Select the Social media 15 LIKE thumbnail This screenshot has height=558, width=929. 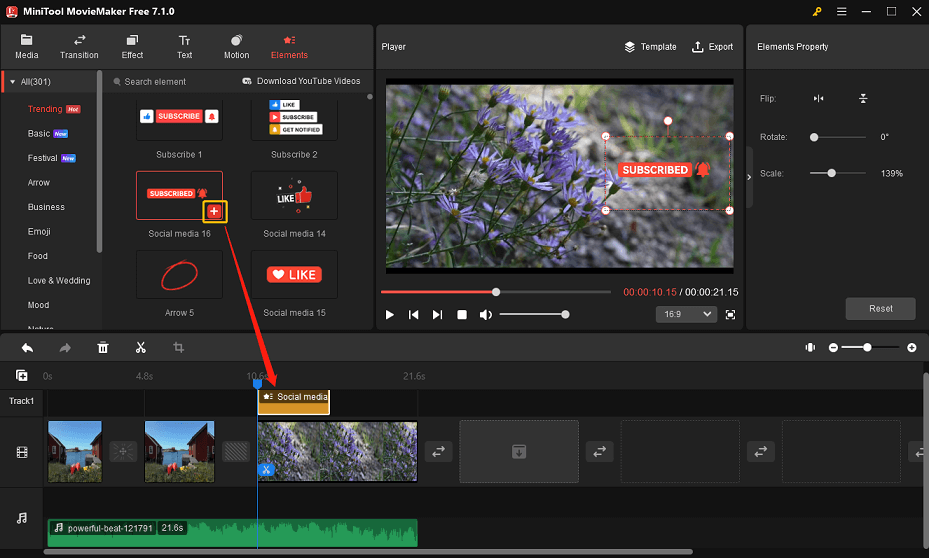294,275
